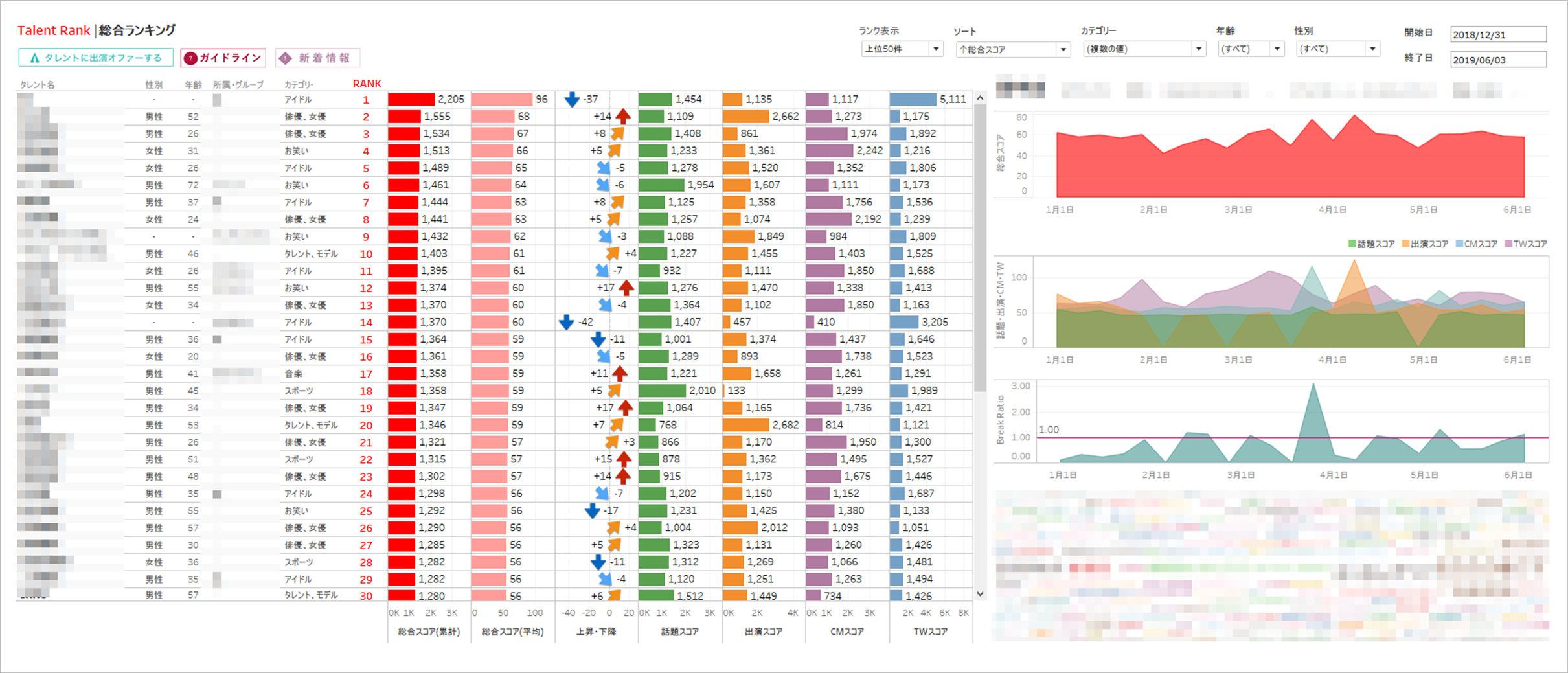Screen dimensions: 1568x673
Task: Click the blue down arrow in rank 1 row
Action: click(x=571, y=99)
